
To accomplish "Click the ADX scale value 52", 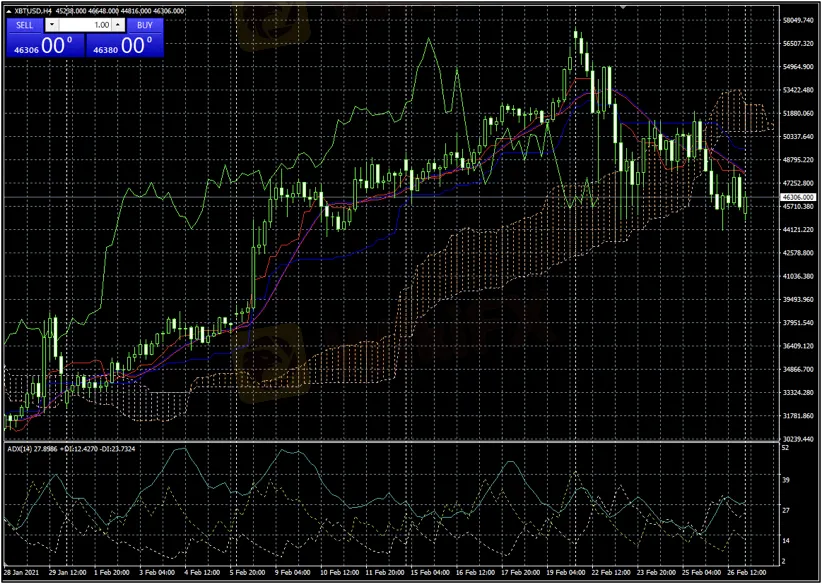I will [786, 447].
